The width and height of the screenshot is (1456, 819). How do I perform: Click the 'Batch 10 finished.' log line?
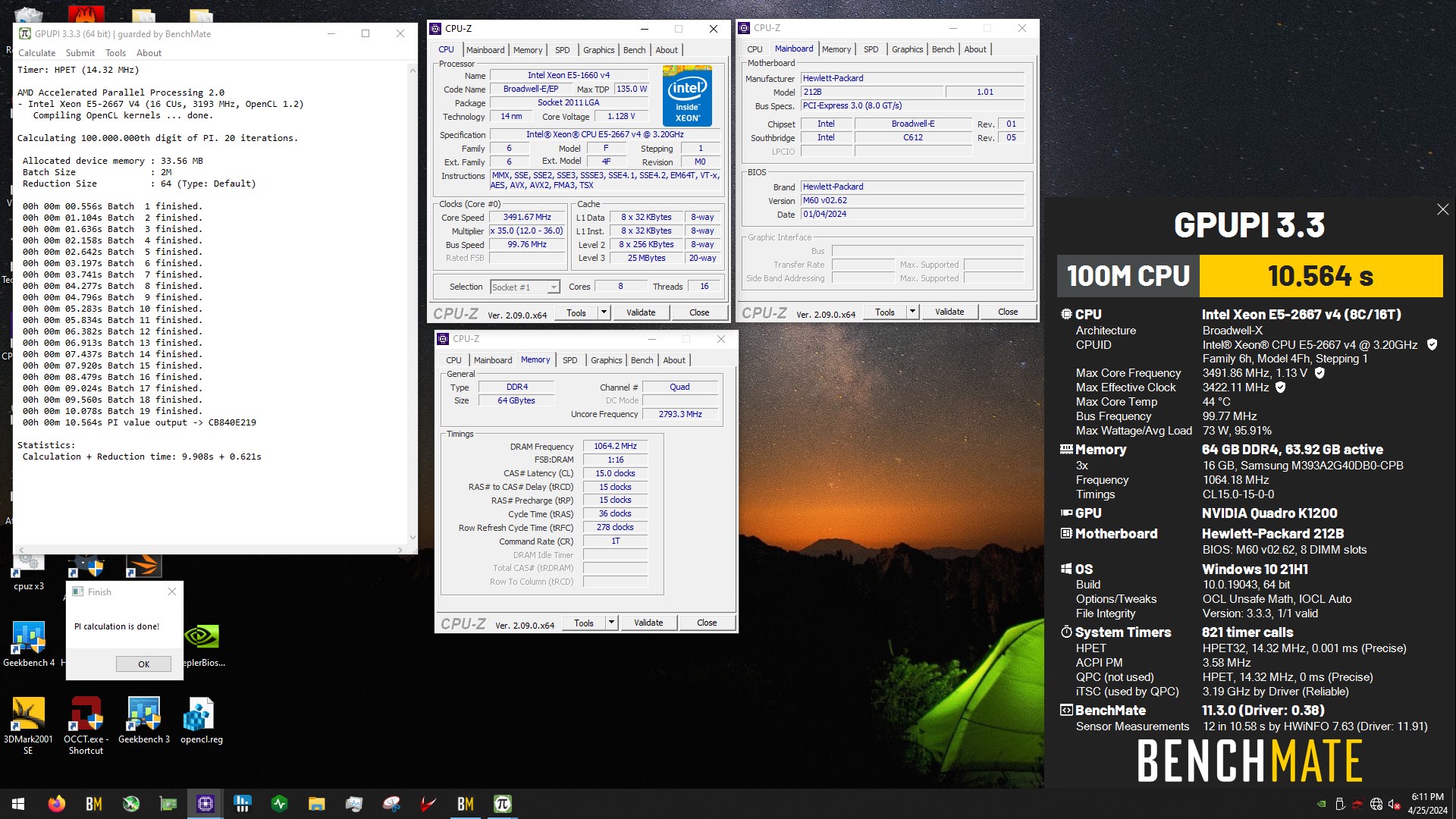point(112,309)
